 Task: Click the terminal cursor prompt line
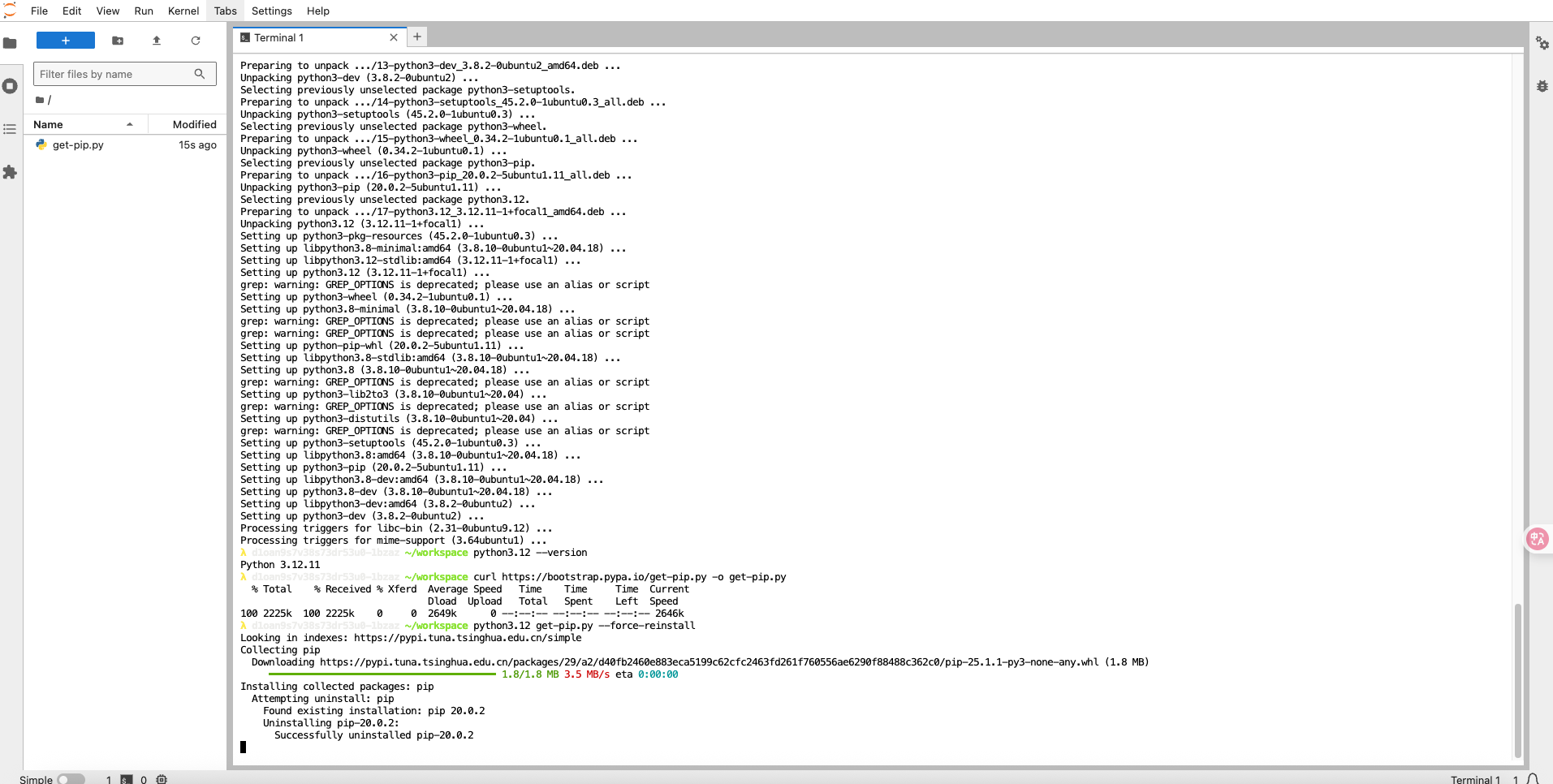click(243, 747)
